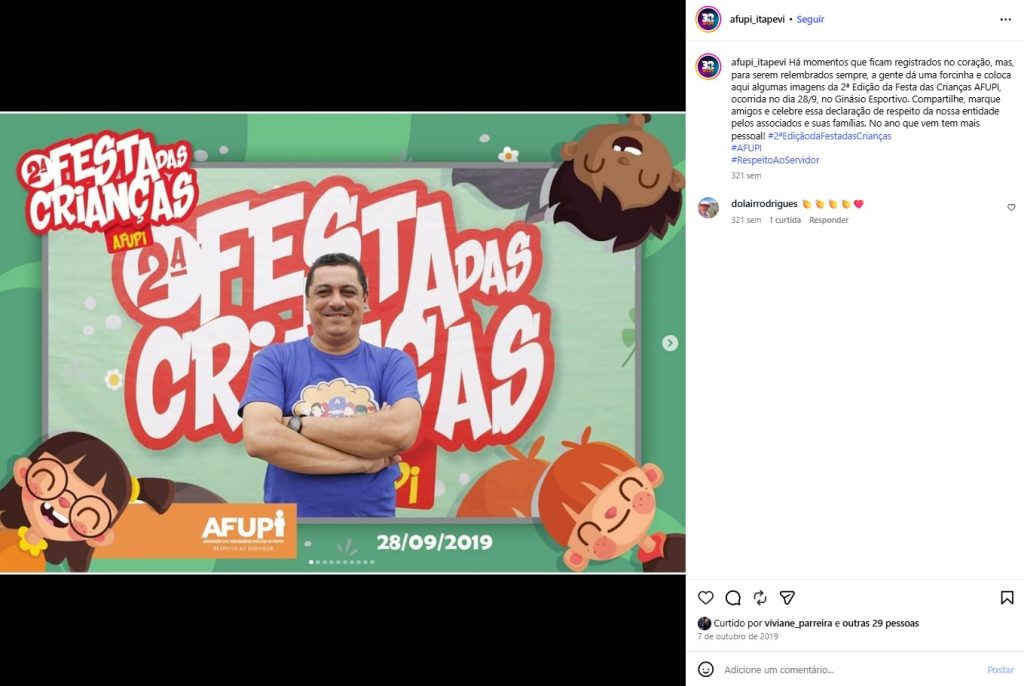
Task: Open comments via the speech bubble icon
Action: (733, 597)
